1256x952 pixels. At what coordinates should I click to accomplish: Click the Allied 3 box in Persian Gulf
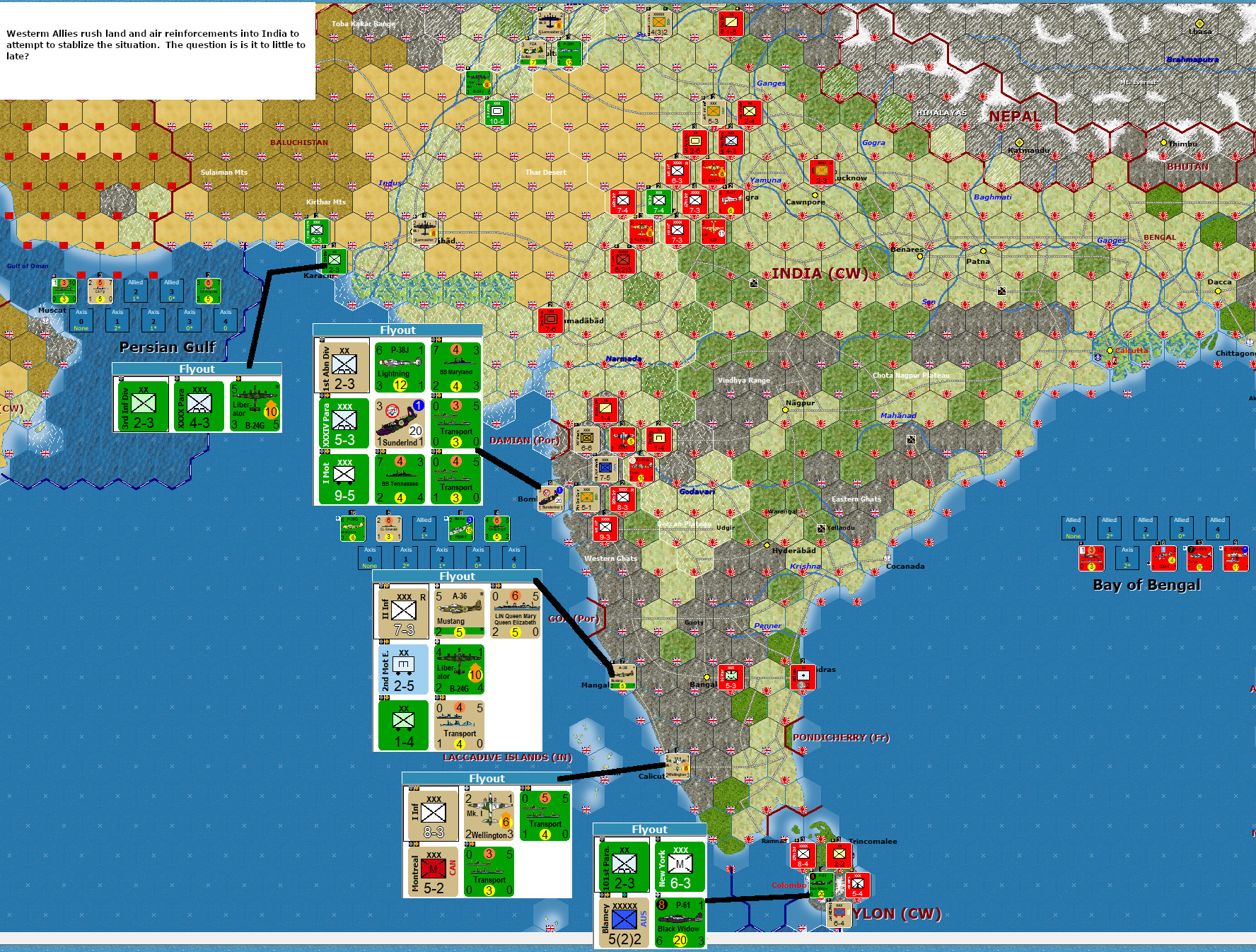171,291
